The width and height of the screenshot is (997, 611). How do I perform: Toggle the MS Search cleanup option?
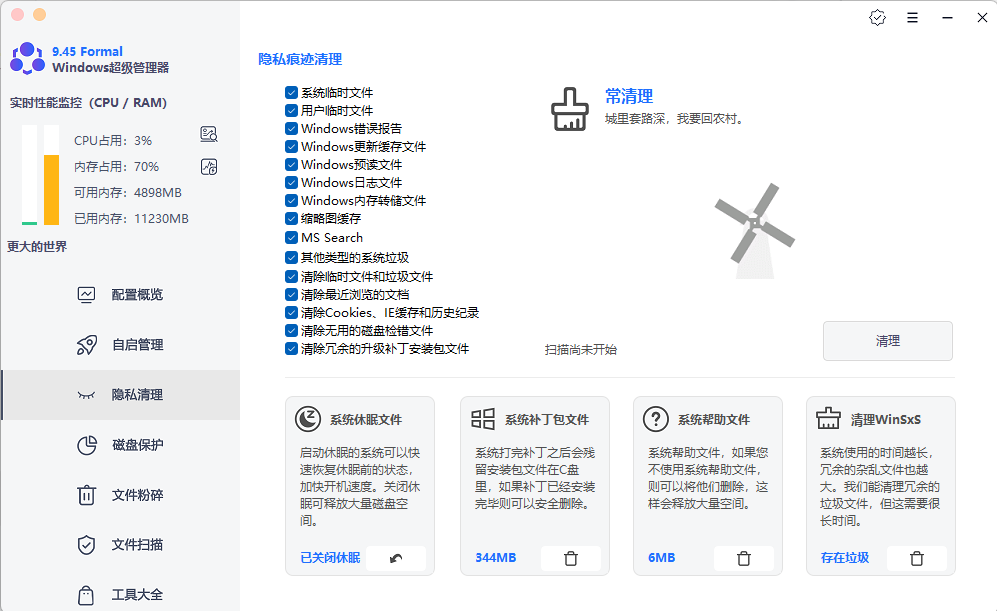(289, 236)
